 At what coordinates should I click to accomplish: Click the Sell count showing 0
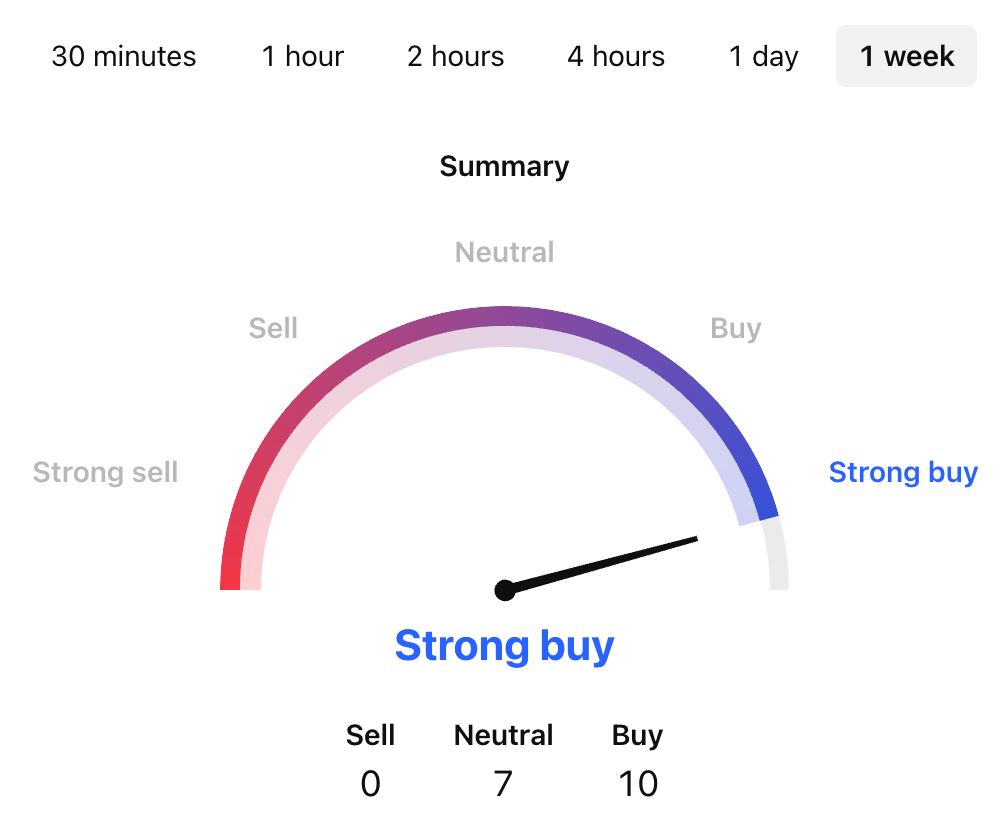[370, 784]
